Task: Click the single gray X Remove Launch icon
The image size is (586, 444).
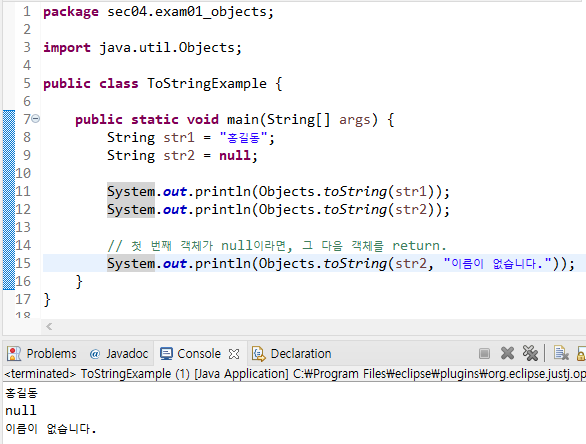Action: click(x=507, y=353)
